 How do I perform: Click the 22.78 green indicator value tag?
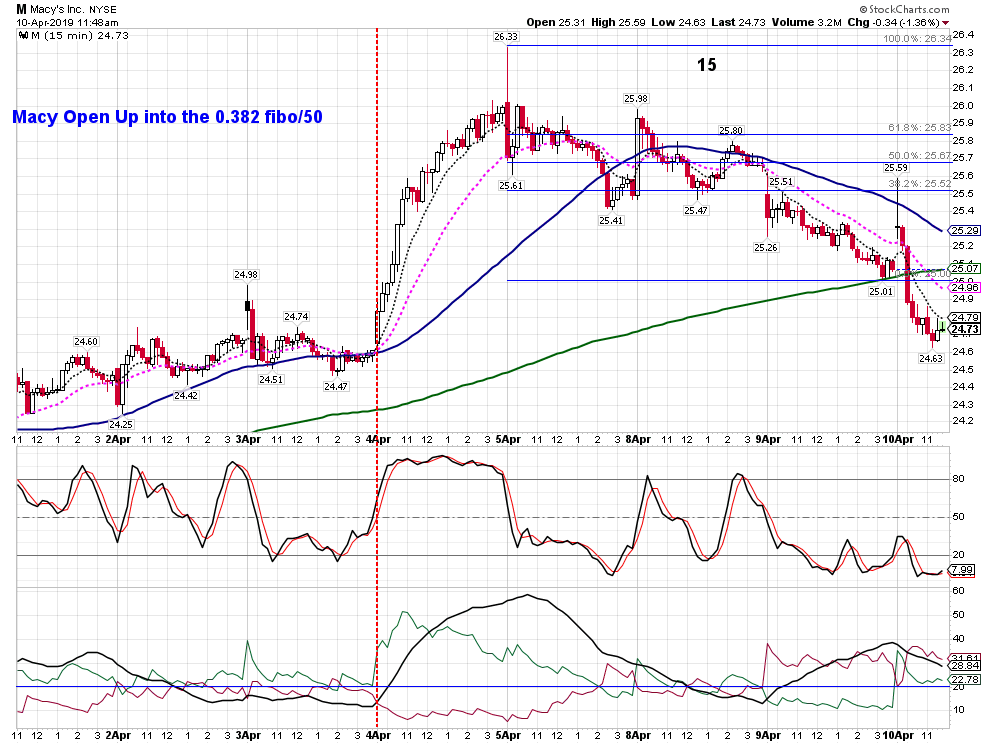click(x=965, y=680)
